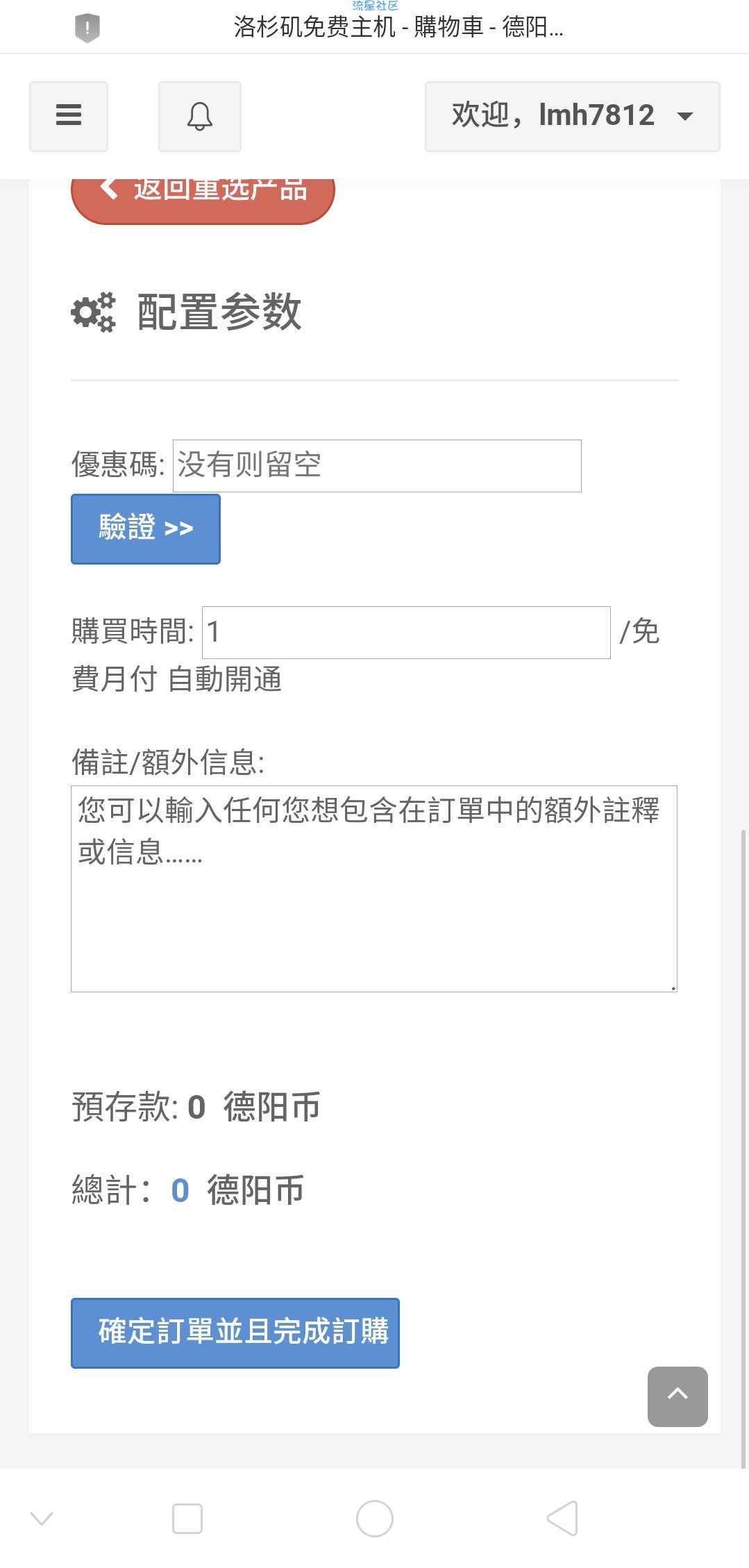The width and height of the screenshot is (749, 1568).
Task: Expand the lmh7812 welcome account dropdown
Action: [x=572, y=116]
